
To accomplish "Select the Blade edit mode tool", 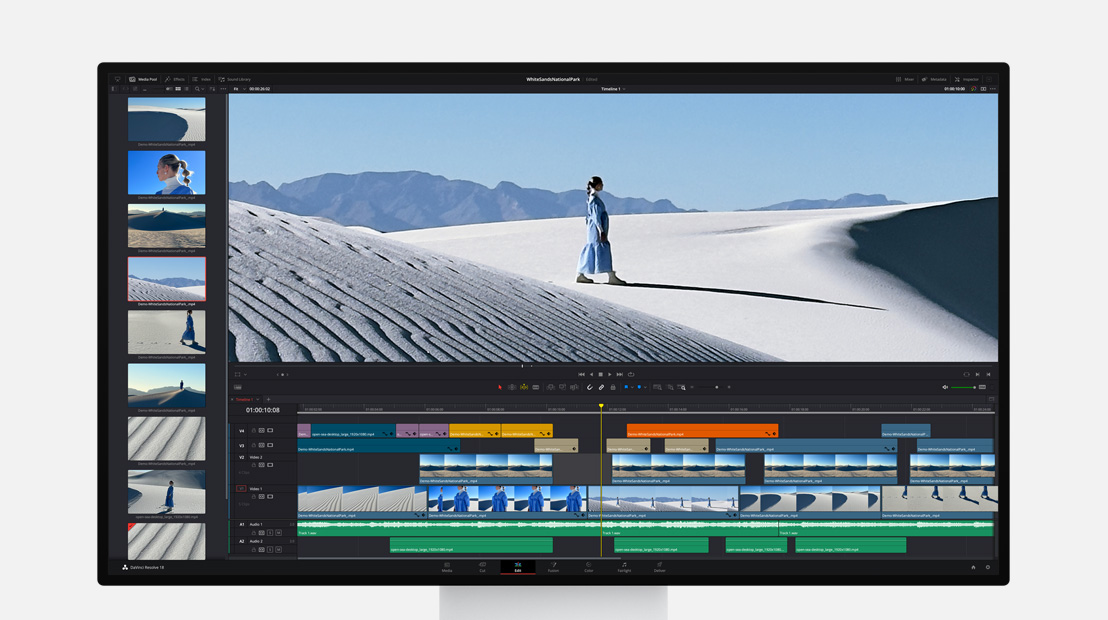I will click(x=535, y=387).
